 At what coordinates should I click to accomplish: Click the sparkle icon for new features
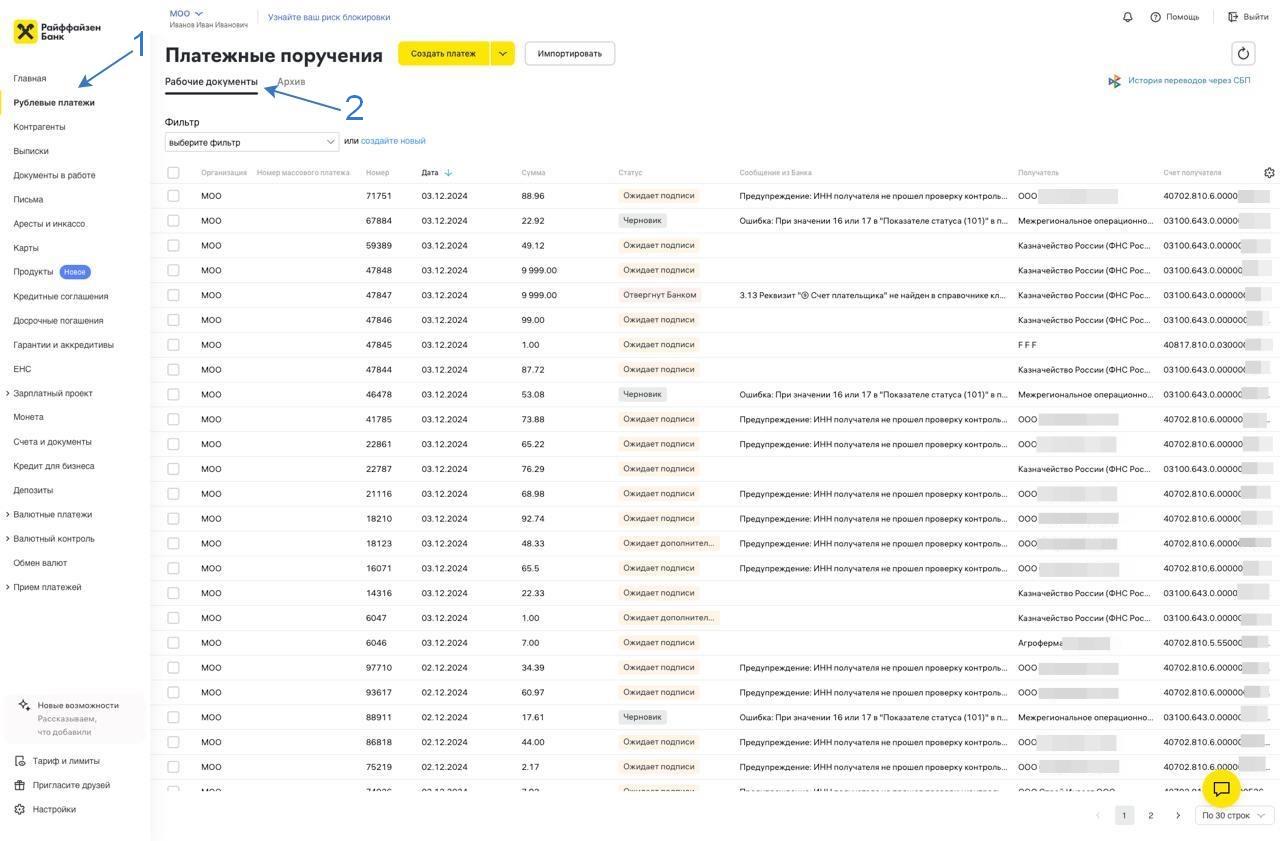(24, 705)
